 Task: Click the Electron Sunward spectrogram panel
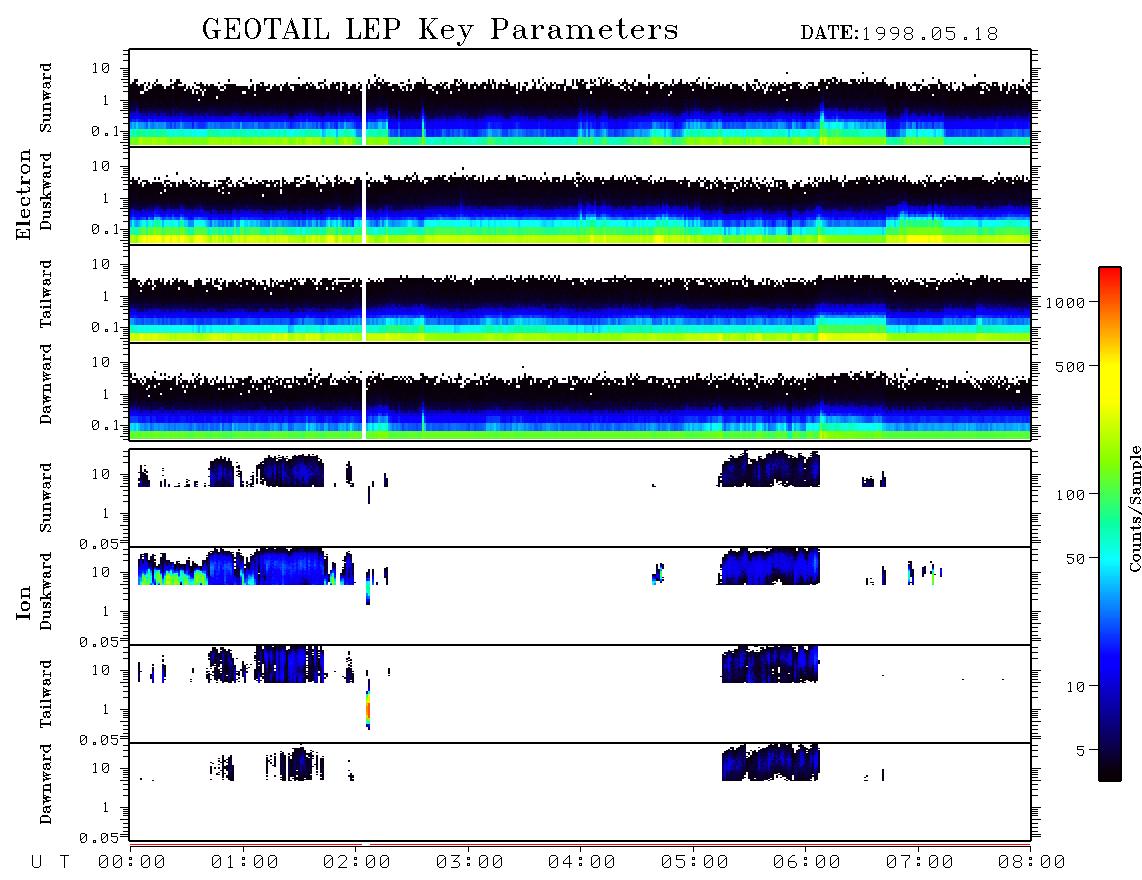coord(580,98)
